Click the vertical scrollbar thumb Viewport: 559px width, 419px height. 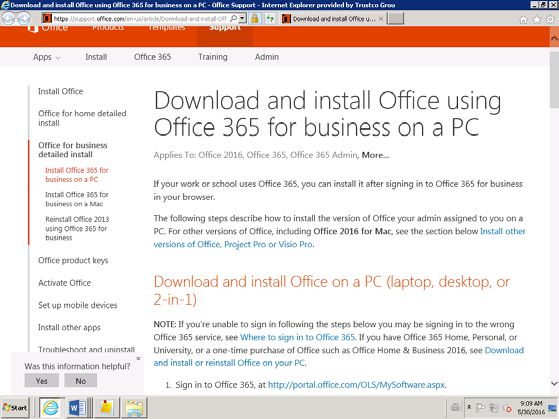pyautogui.click(x=554, y=79)
